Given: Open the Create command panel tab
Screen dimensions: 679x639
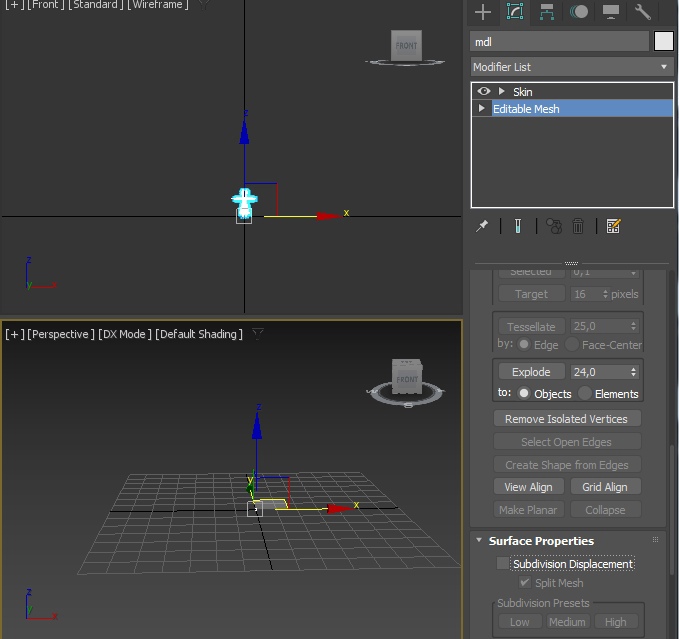Looking at the screenshot, I should (483, 12).
